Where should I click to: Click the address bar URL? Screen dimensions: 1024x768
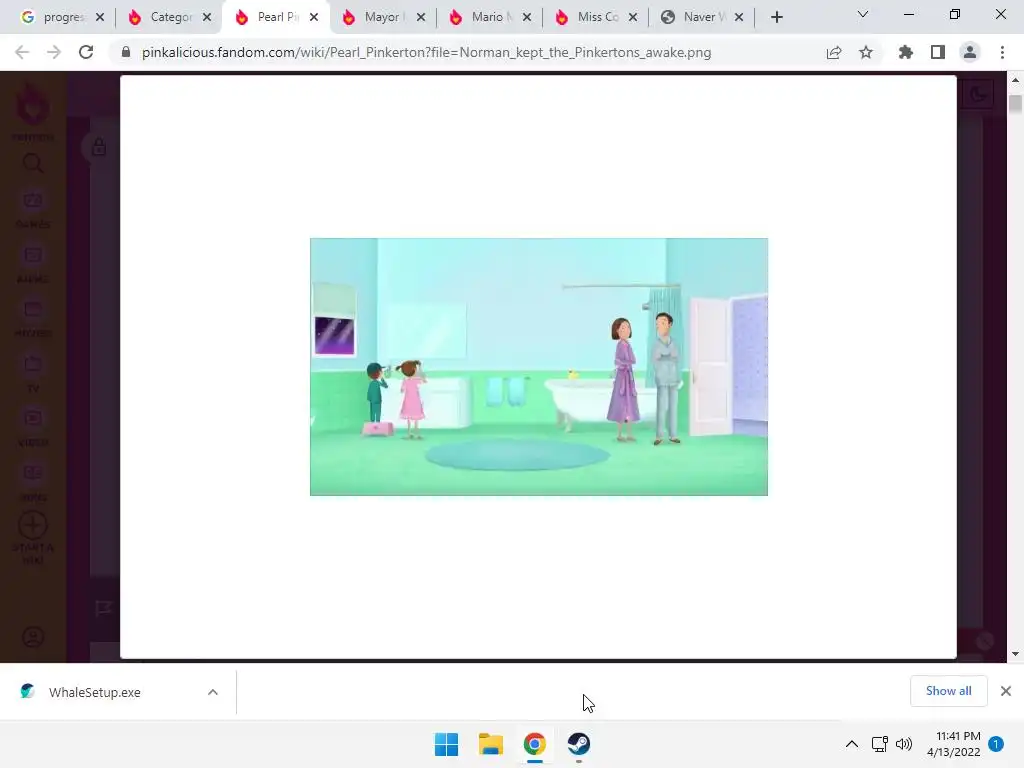point(426,52)
